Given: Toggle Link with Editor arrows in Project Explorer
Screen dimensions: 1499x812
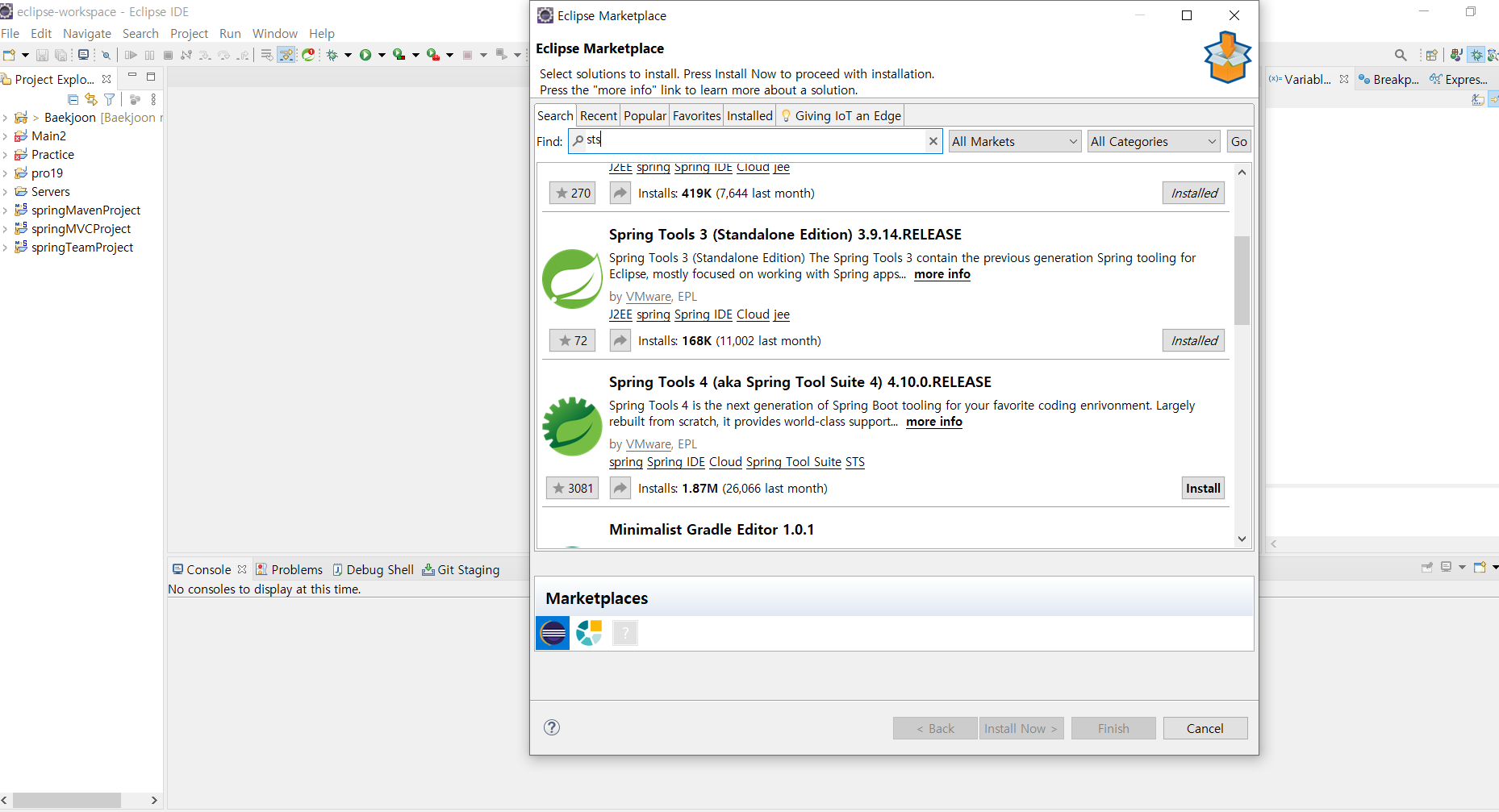Looking at the screenshot, I should pyautogui.click(x=91, y=99).
